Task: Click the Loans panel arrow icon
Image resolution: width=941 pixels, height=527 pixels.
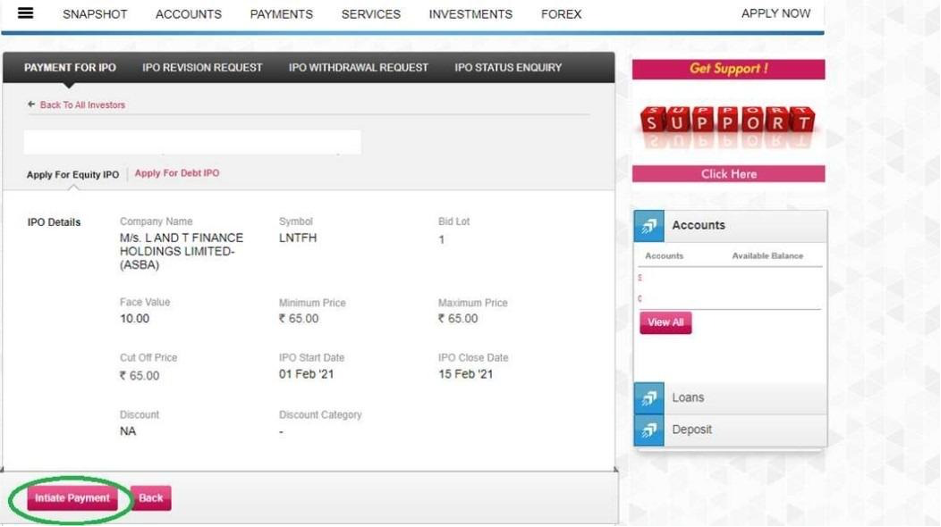Action: coord(649,398)
